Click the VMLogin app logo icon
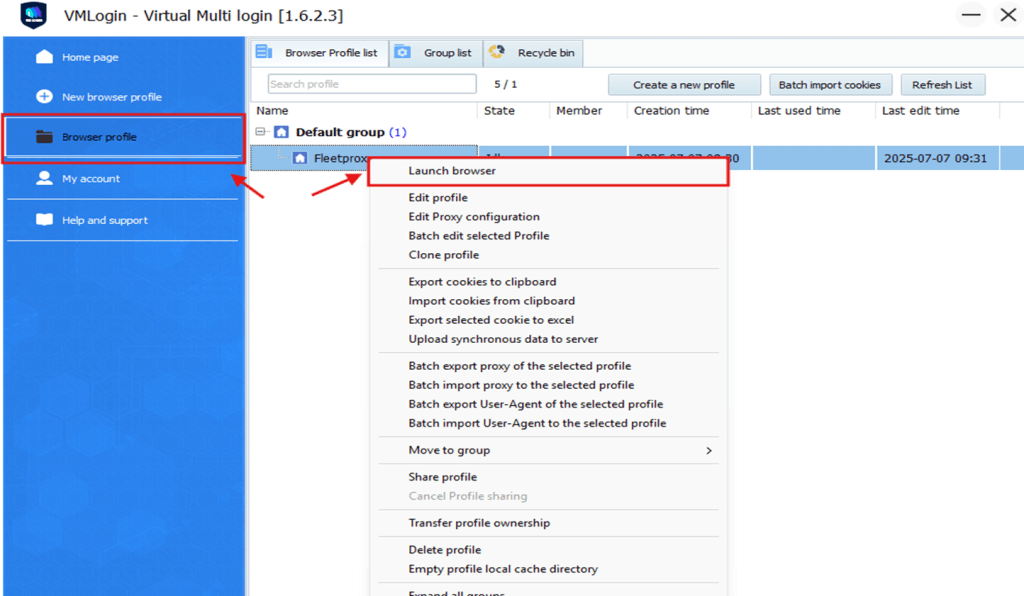The height and width of the screenshot is (596, 1024). [x=33, y=15]
